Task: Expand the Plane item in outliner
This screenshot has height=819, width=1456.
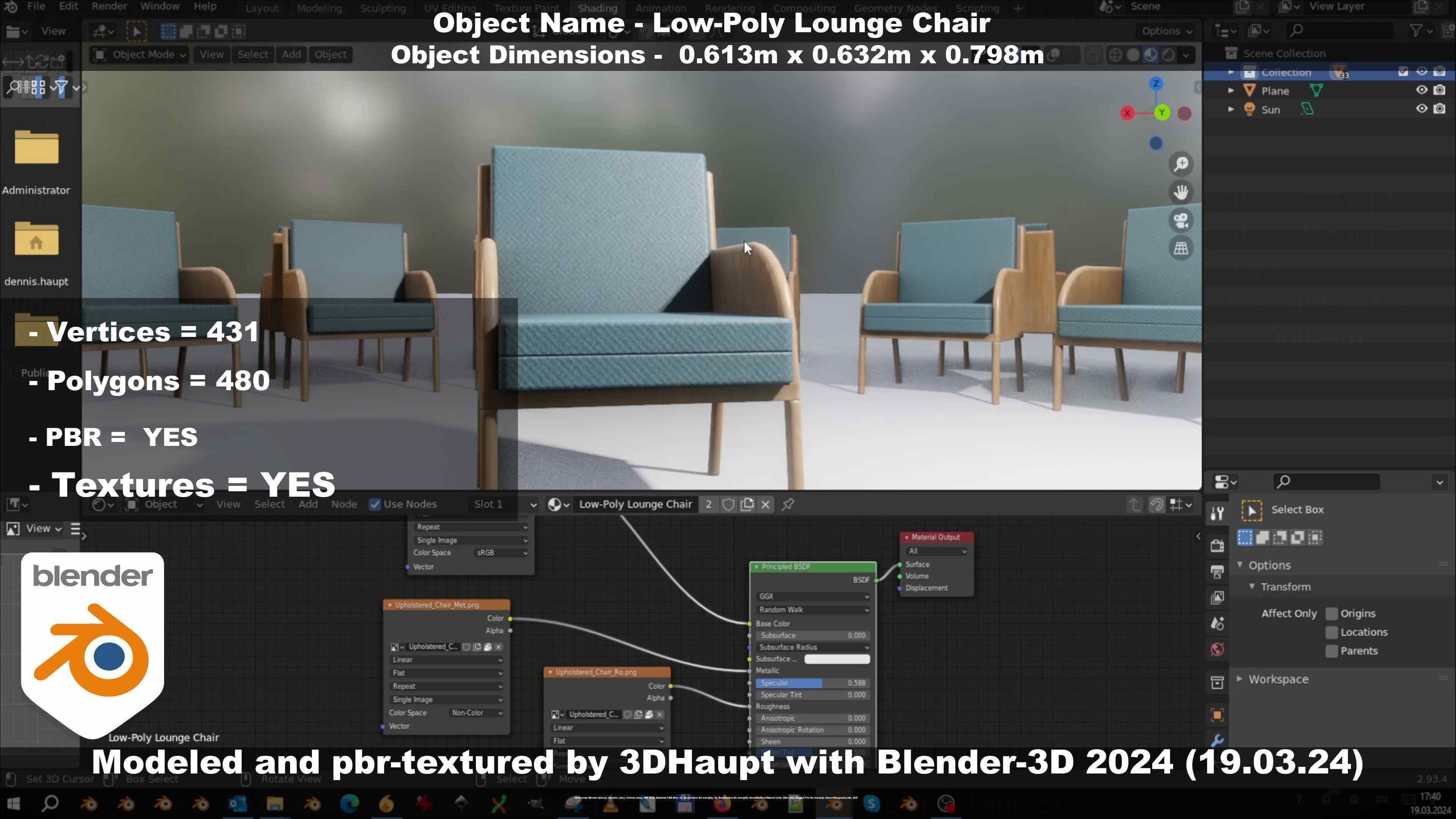Action: (1231, 91)
